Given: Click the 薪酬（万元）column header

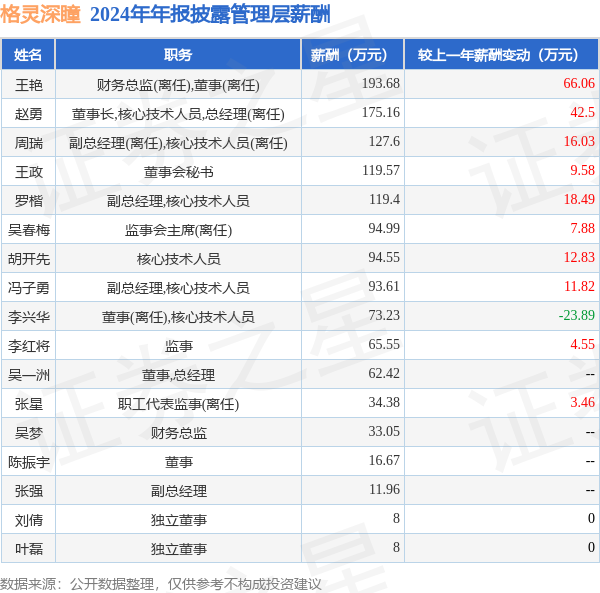Looking at the screenshot, I should click(352, 55).
